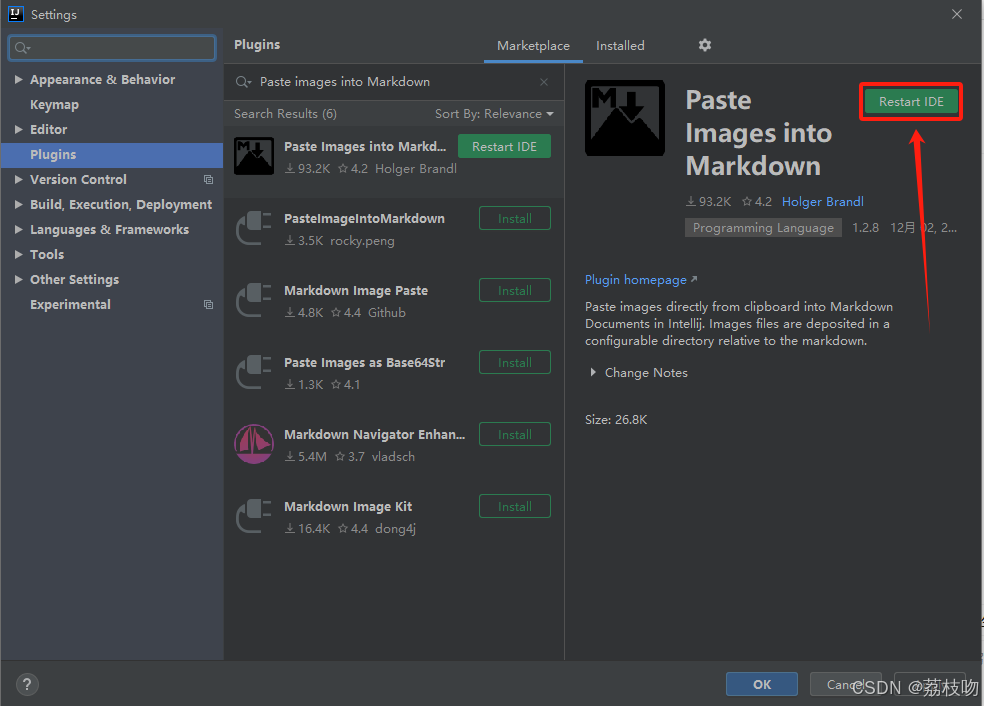Click the plugins settings gear icon
Viewport: 984px width, 706px height.
[x=705, y=45]
